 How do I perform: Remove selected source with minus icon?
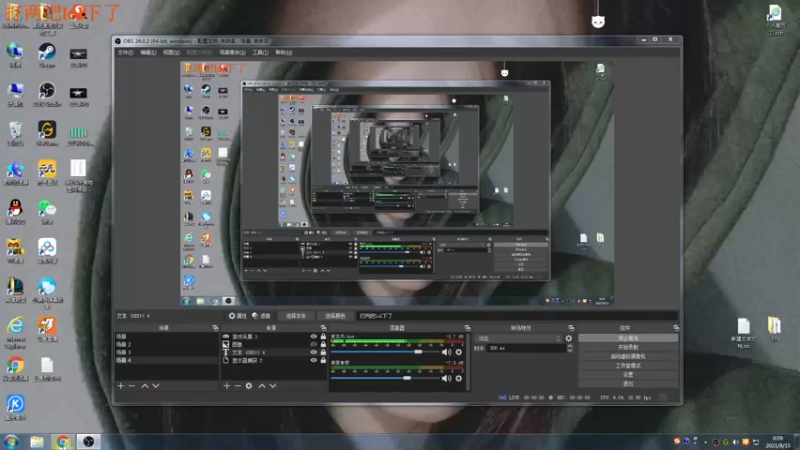(x=238, y=386)
